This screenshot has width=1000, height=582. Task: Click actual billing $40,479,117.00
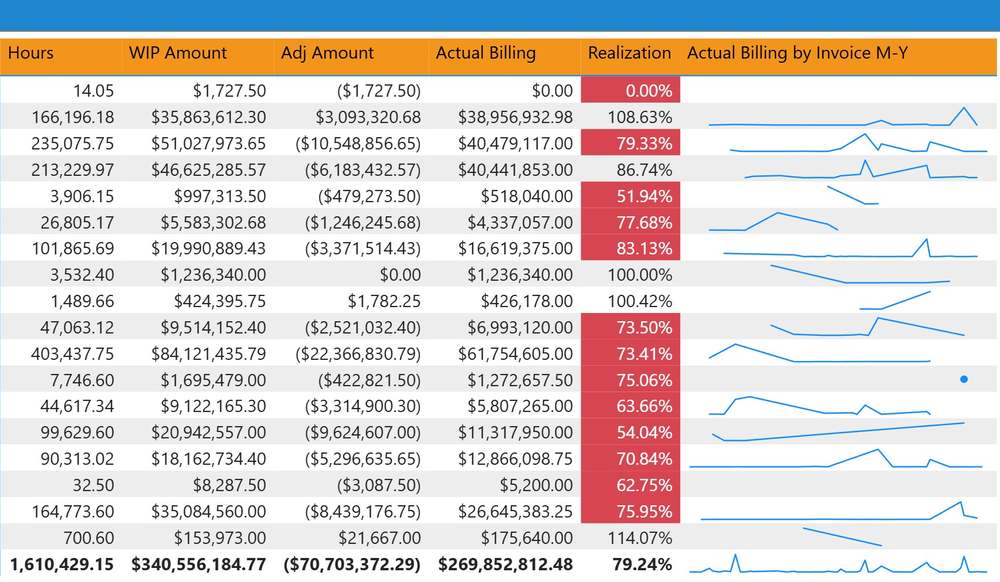pos(515,143)
